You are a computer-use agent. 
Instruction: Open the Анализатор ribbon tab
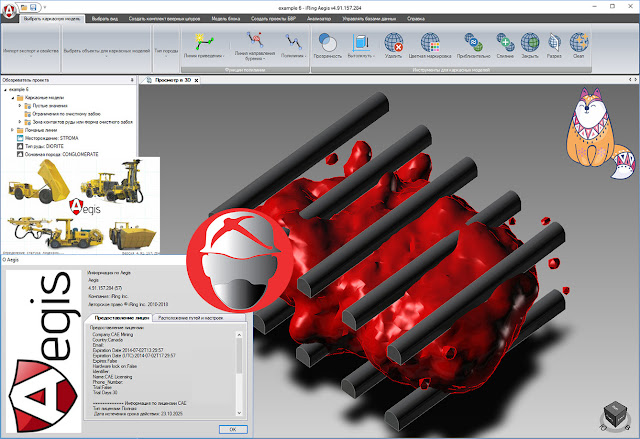click(x=319, y=19)
